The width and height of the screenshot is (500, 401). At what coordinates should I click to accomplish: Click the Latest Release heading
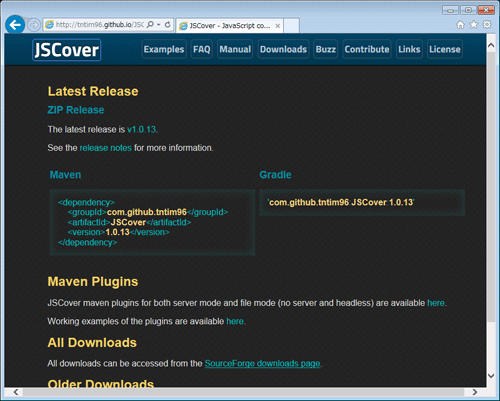coord(93,91)
